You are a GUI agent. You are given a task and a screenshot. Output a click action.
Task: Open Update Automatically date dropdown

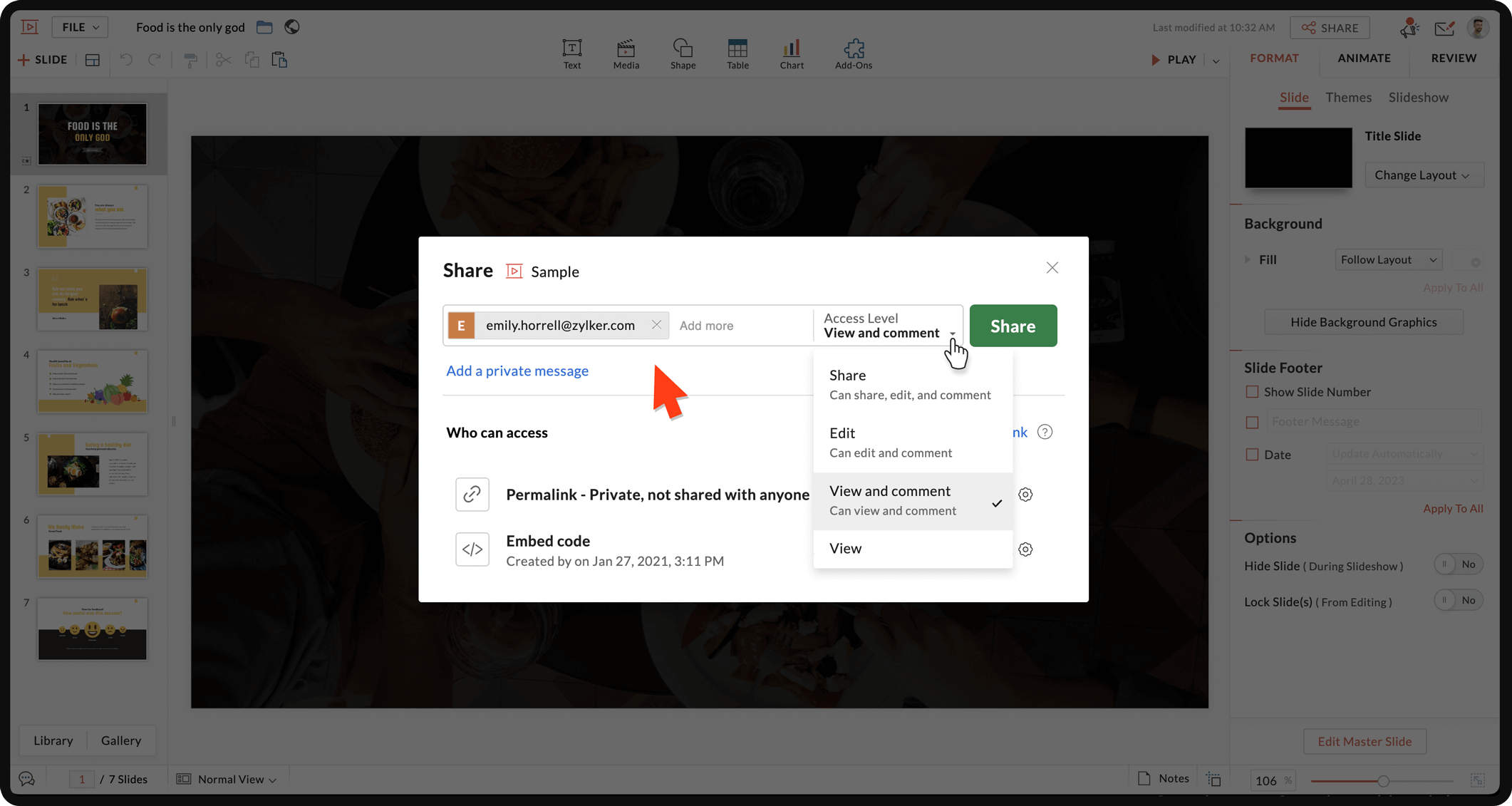click(1404, 454)
